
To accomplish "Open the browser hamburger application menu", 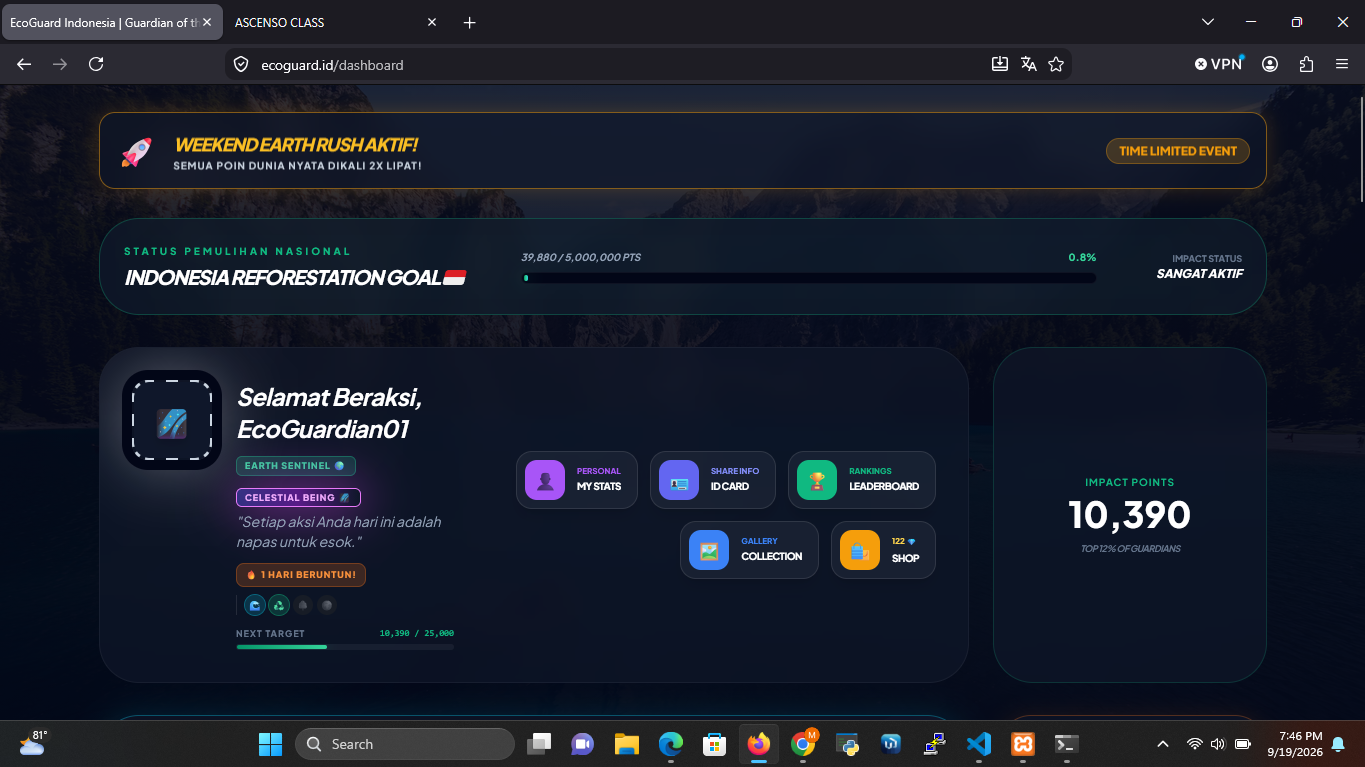I will point(1342,64).
